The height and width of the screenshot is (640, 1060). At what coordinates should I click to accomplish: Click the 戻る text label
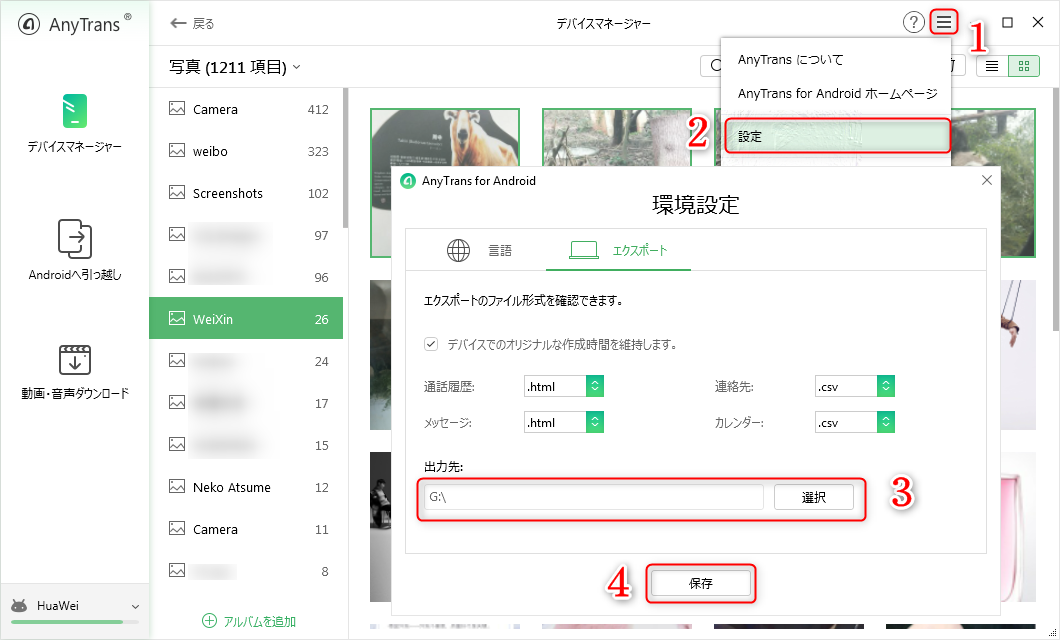click(203, 24)
